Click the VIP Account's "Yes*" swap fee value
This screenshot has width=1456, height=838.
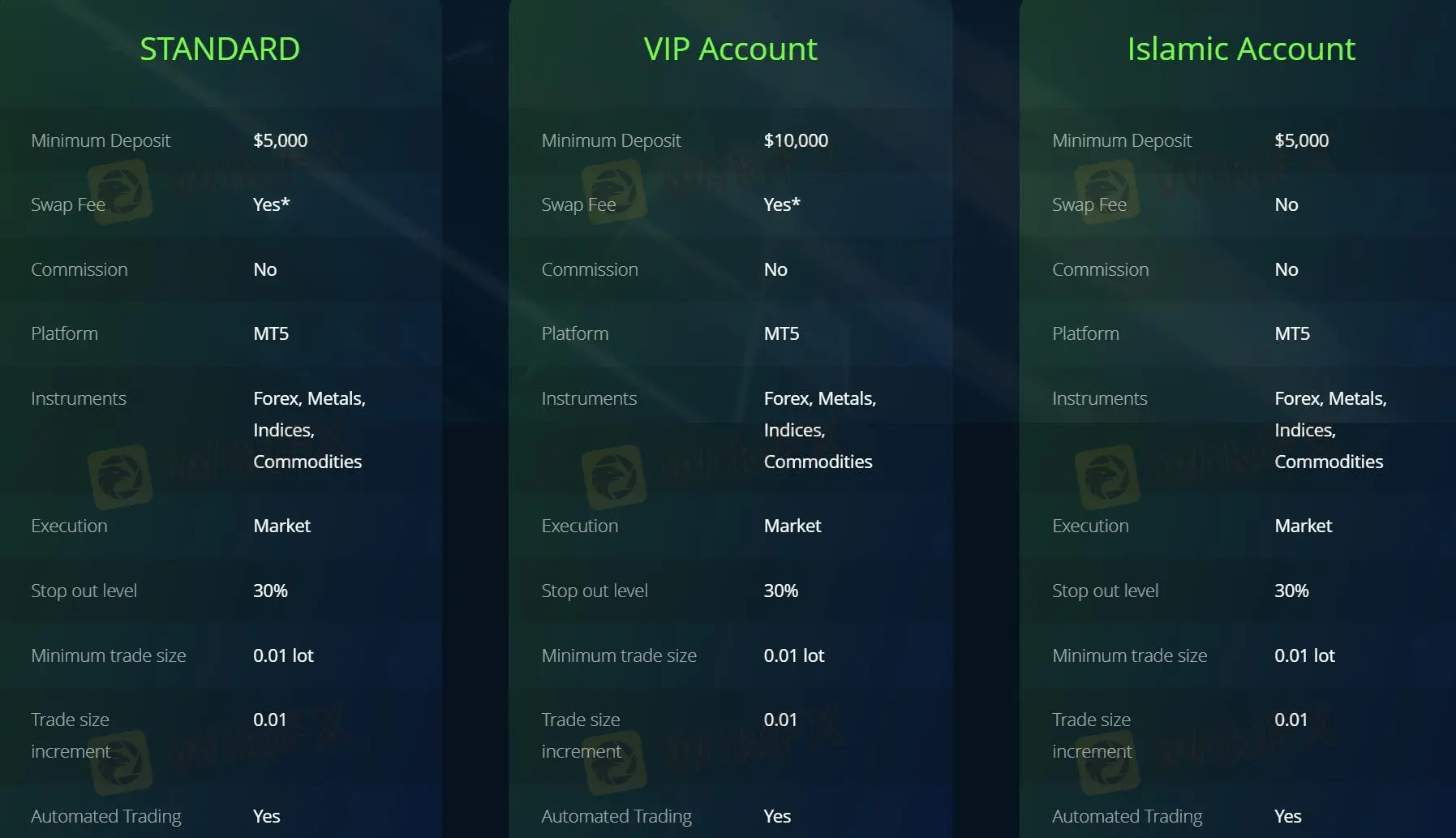coord(782,204)
